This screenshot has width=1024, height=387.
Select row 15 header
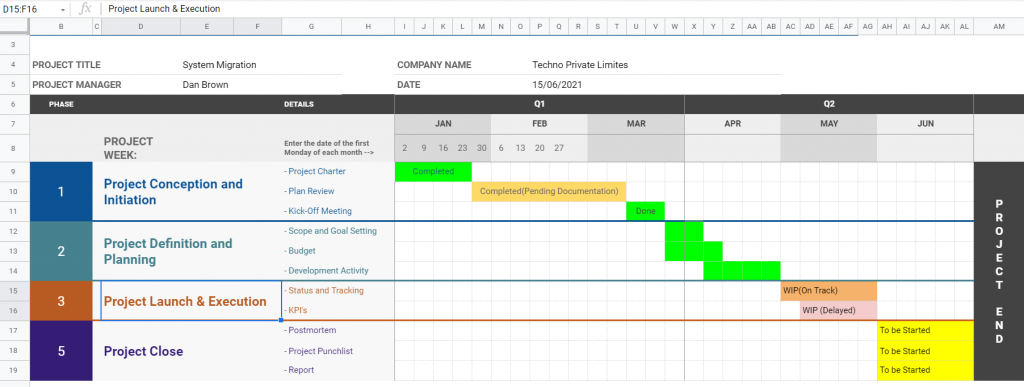[14, 290]
